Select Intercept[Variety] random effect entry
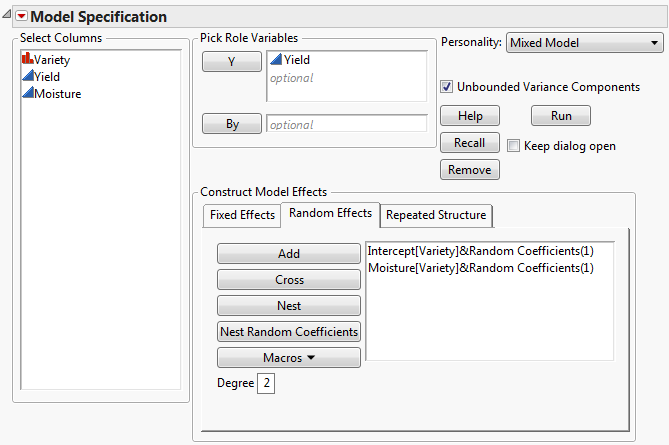The width and height of the screenshot is (669, 445). [x=480, y=250]
